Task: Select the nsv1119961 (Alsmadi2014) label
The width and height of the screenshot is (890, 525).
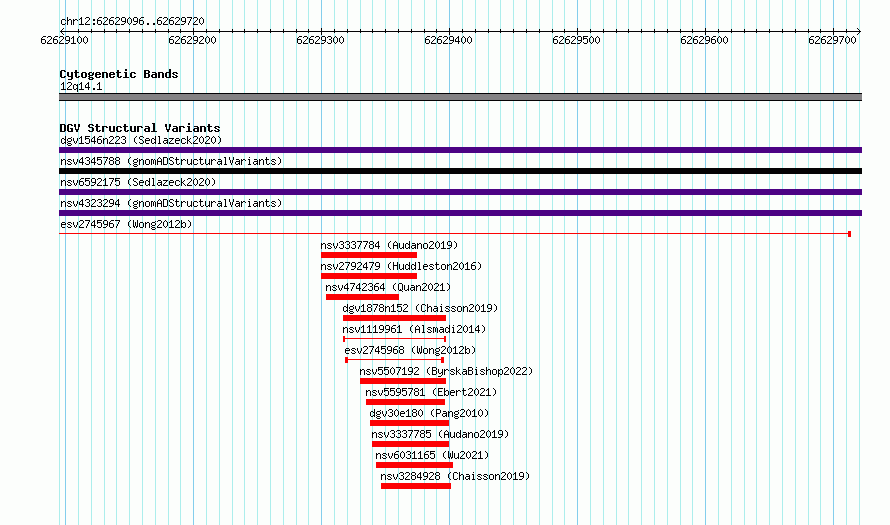Action: [414, 329]
